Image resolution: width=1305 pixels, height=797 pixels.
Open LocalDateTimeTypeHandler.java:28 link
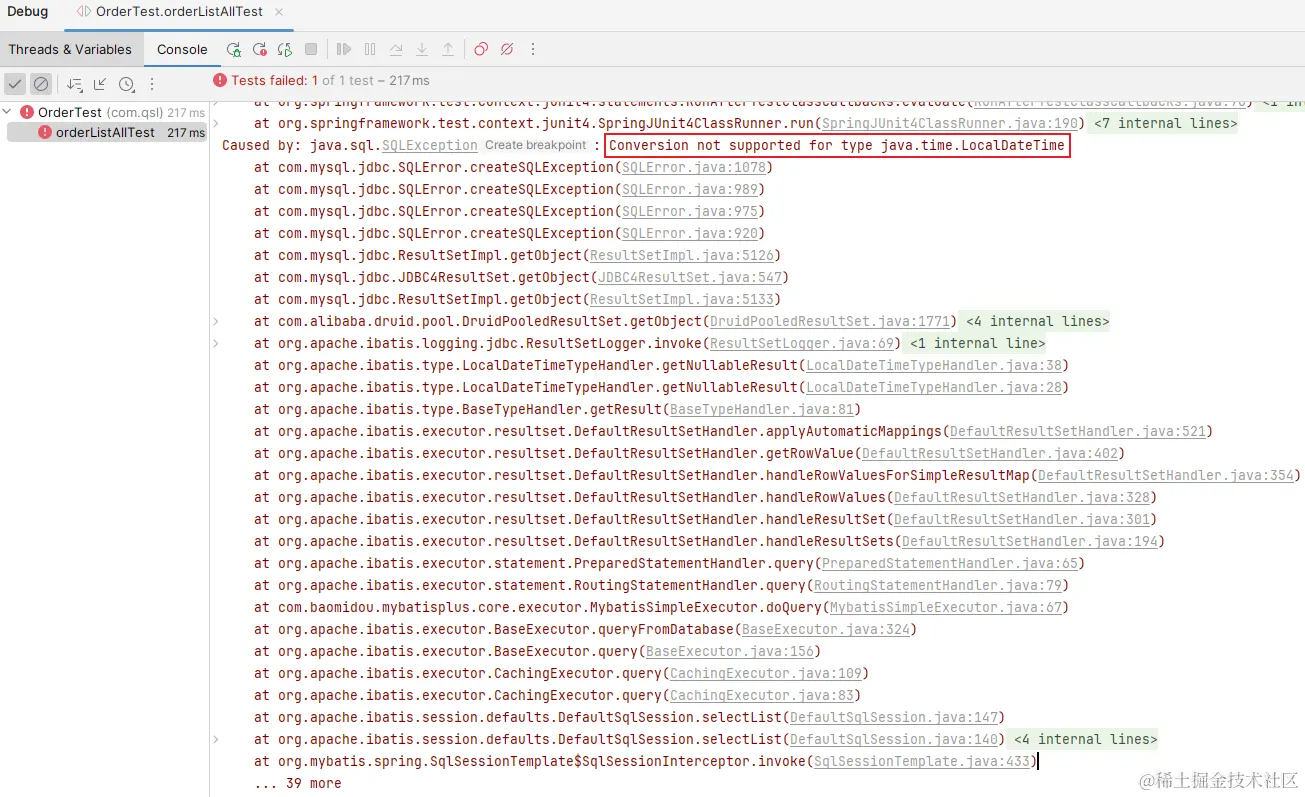[x=933, y=387]
